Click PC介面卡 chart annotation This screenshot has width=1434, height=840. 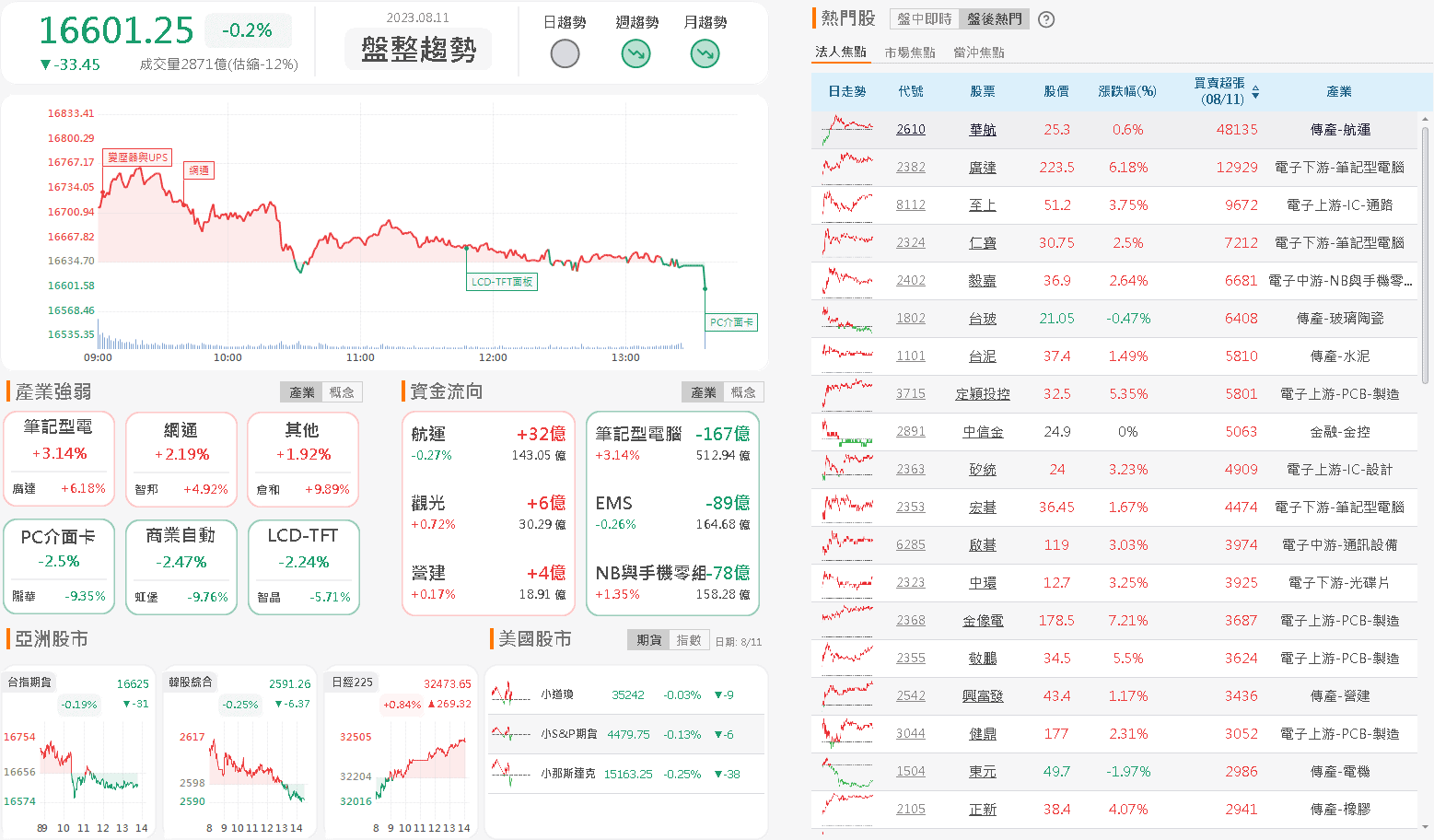[x=731, y=322]
